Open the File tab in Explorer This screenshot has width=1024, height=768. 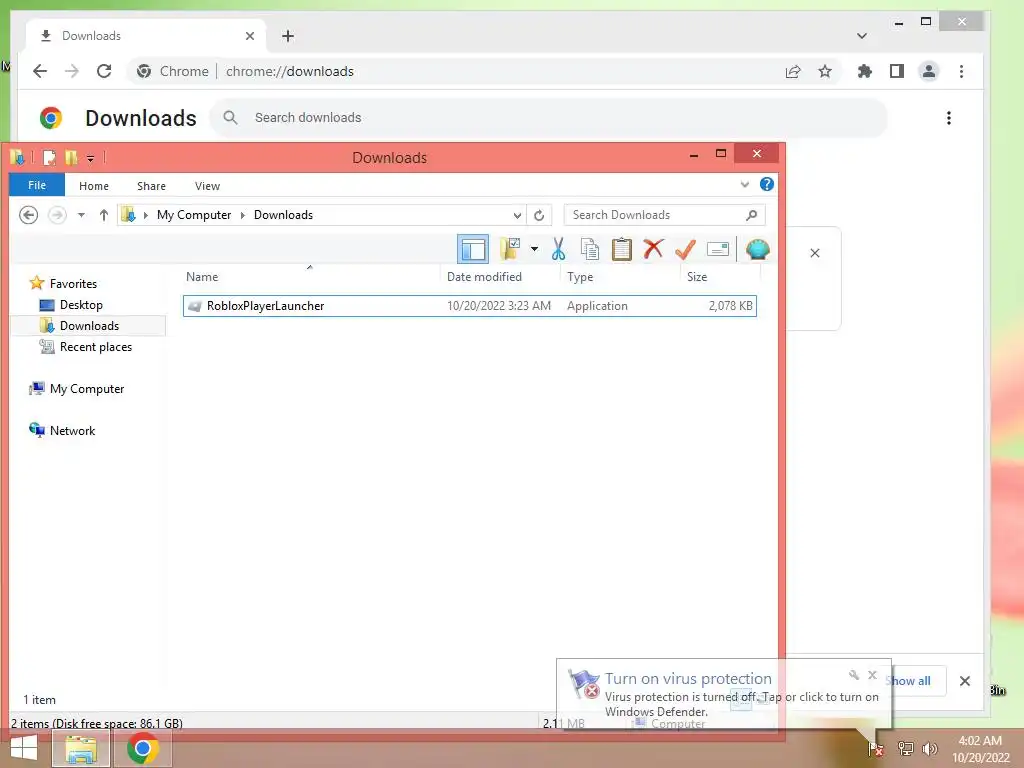click(37, 185)
